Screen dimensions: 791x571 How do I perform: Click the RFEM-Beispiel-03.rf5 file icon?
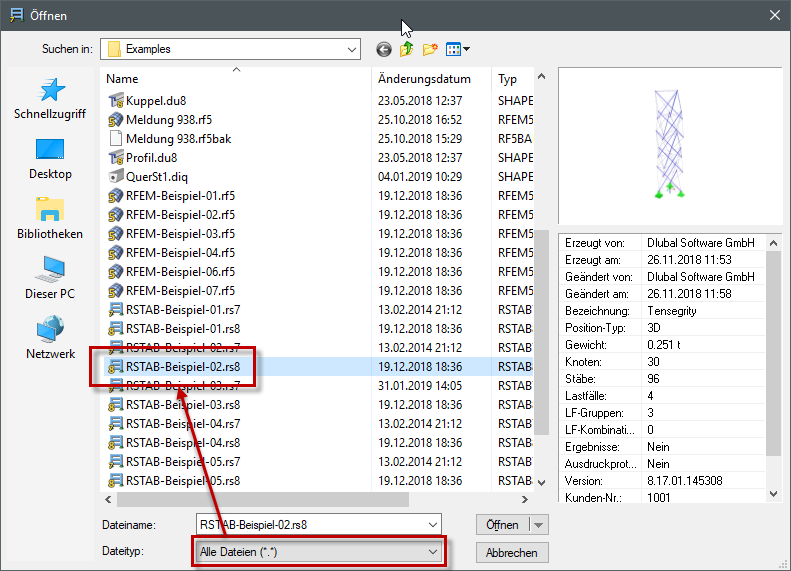tap(116, 234)
